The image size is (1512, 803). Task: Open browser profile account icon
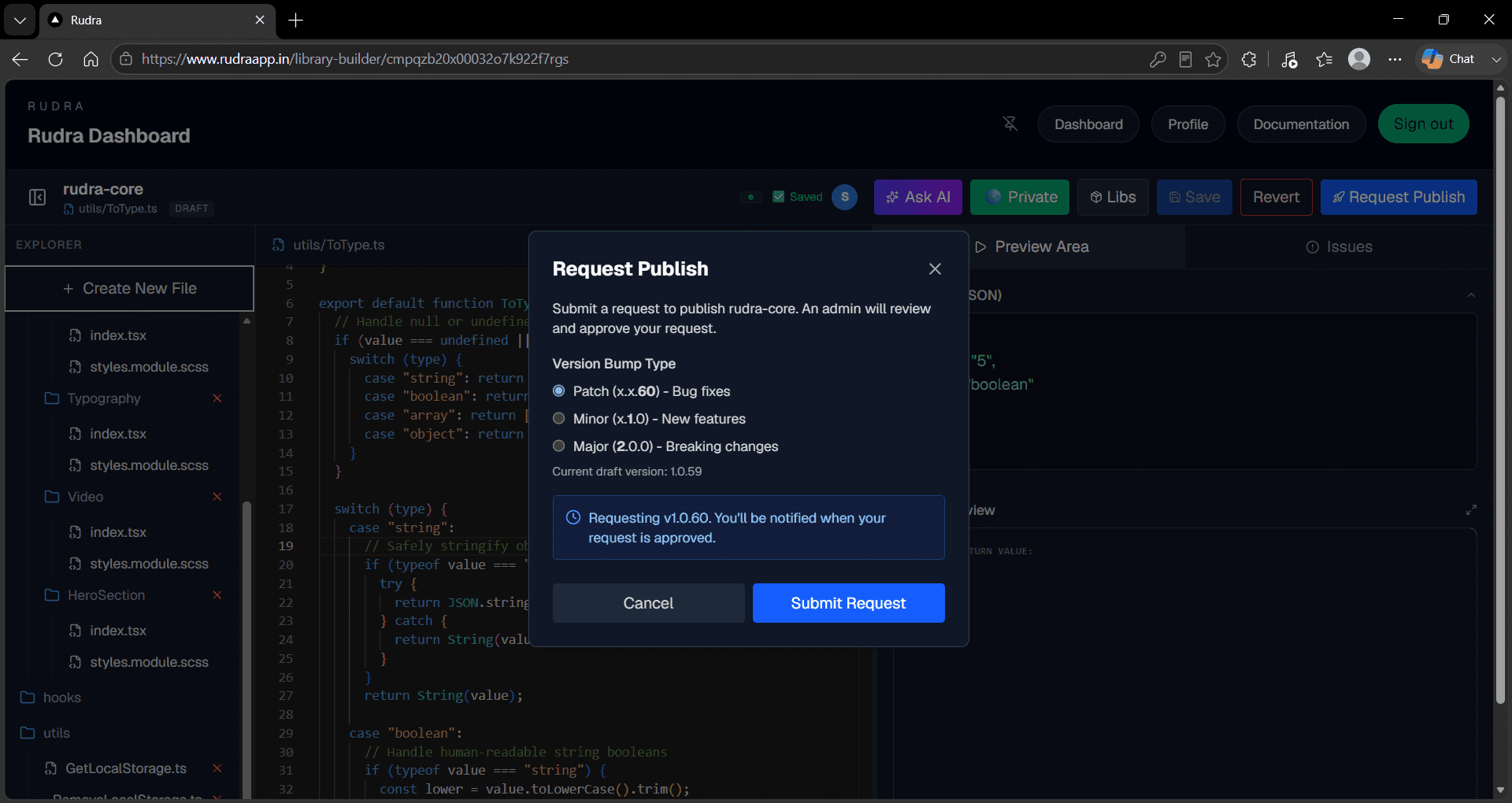pos(1359,59)
